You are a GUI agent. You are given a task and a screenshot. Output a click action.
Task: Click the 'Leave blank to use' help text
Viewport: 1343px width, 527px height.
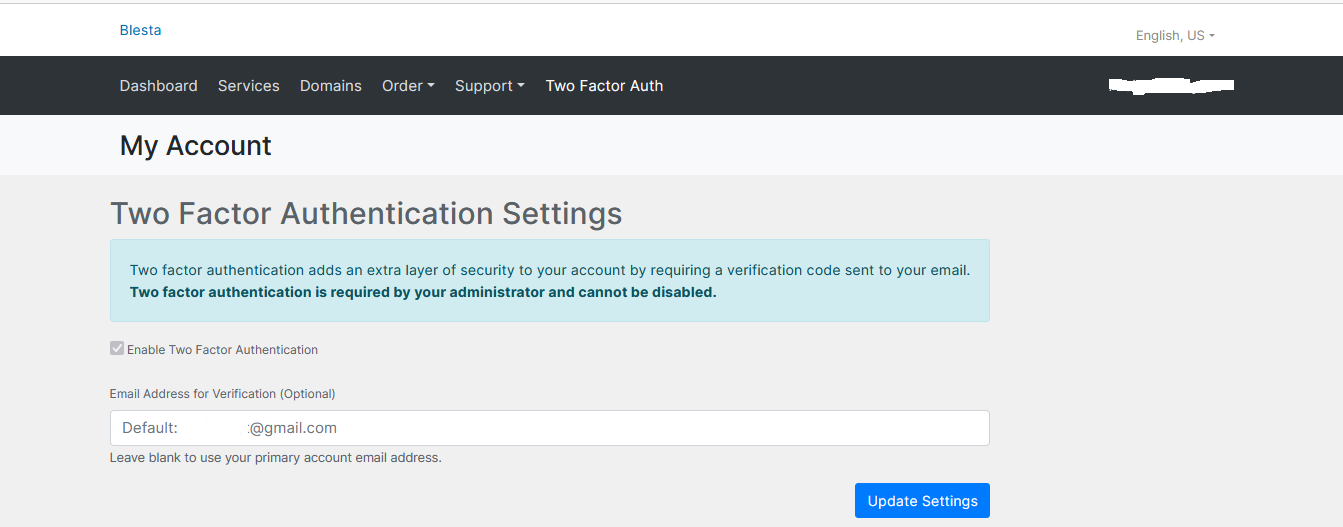tap(275, 458)
